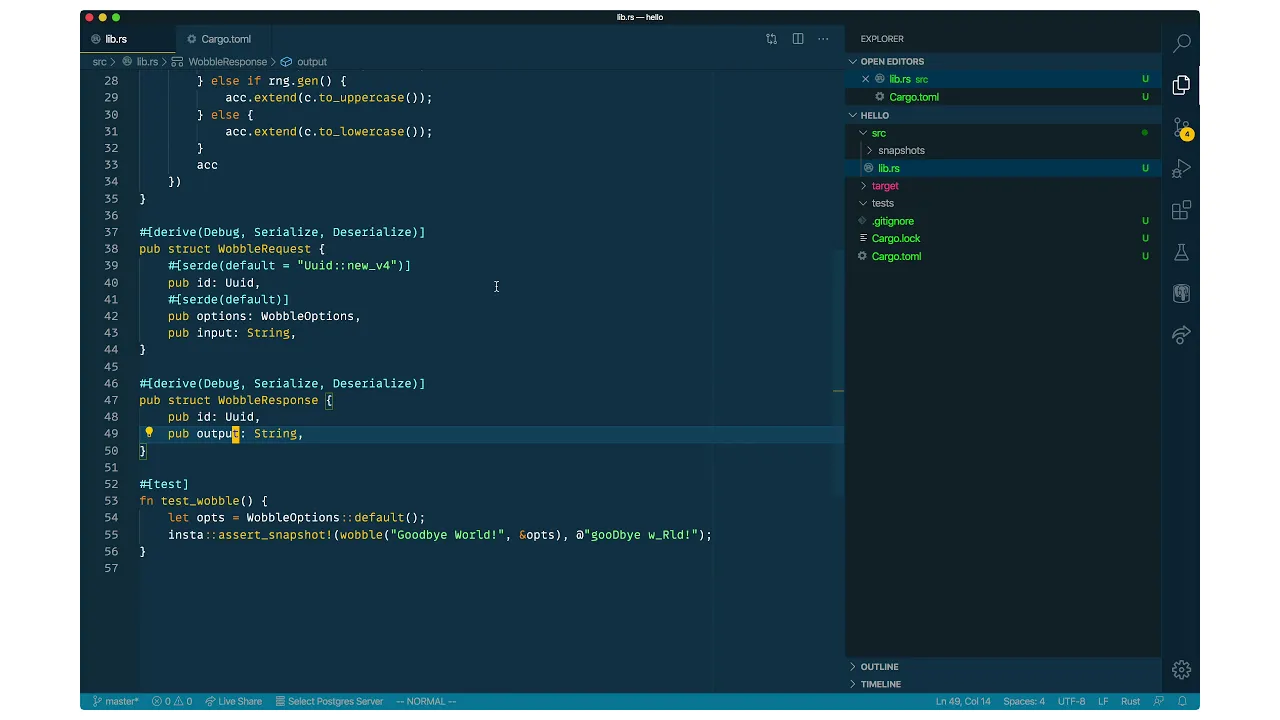Switch to the lib.rs editor tab
1280x720 pixels.
click(x=115, y=39)
